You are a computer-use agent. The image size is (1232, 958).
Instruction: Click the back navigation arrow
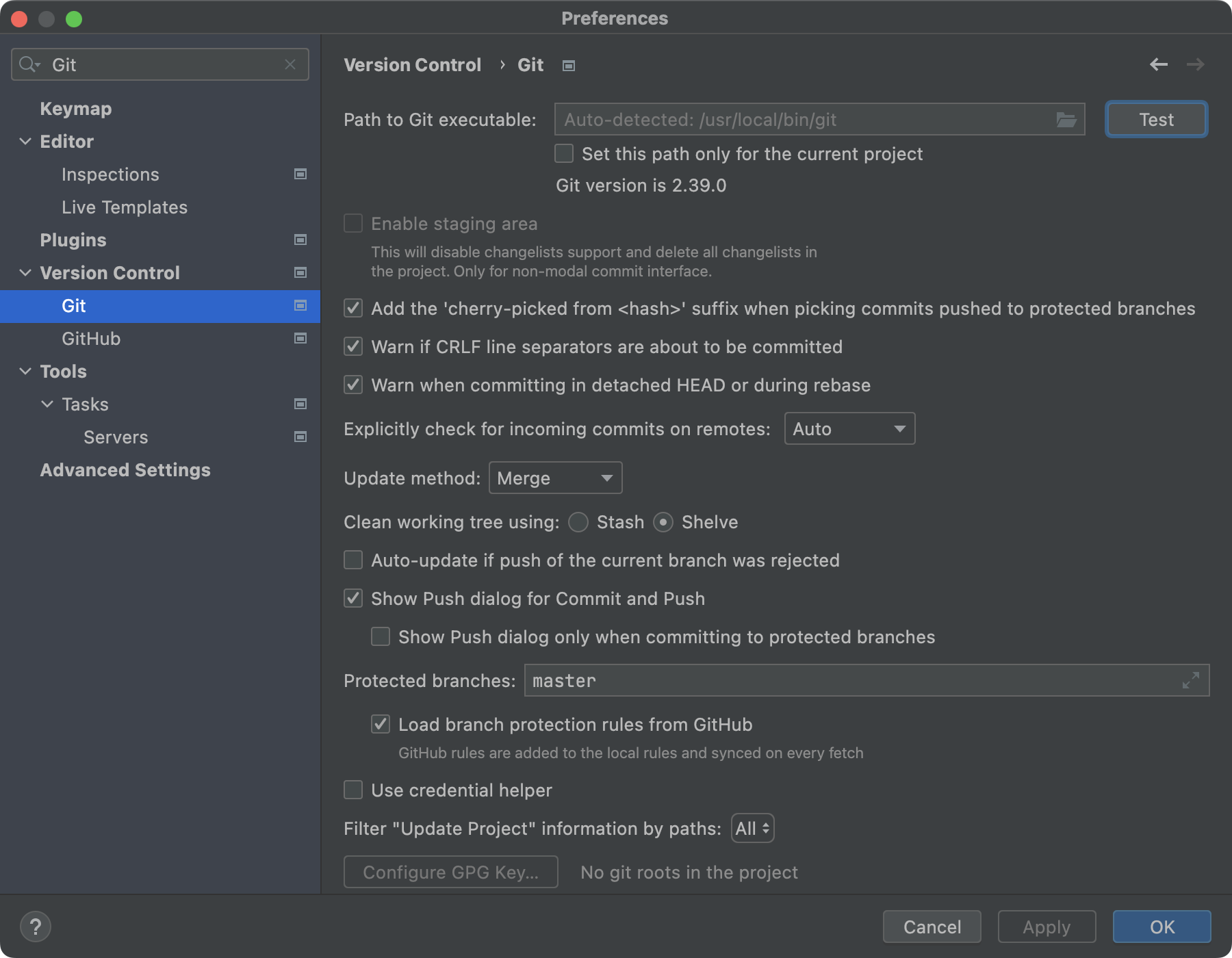tap(1158, 64)
